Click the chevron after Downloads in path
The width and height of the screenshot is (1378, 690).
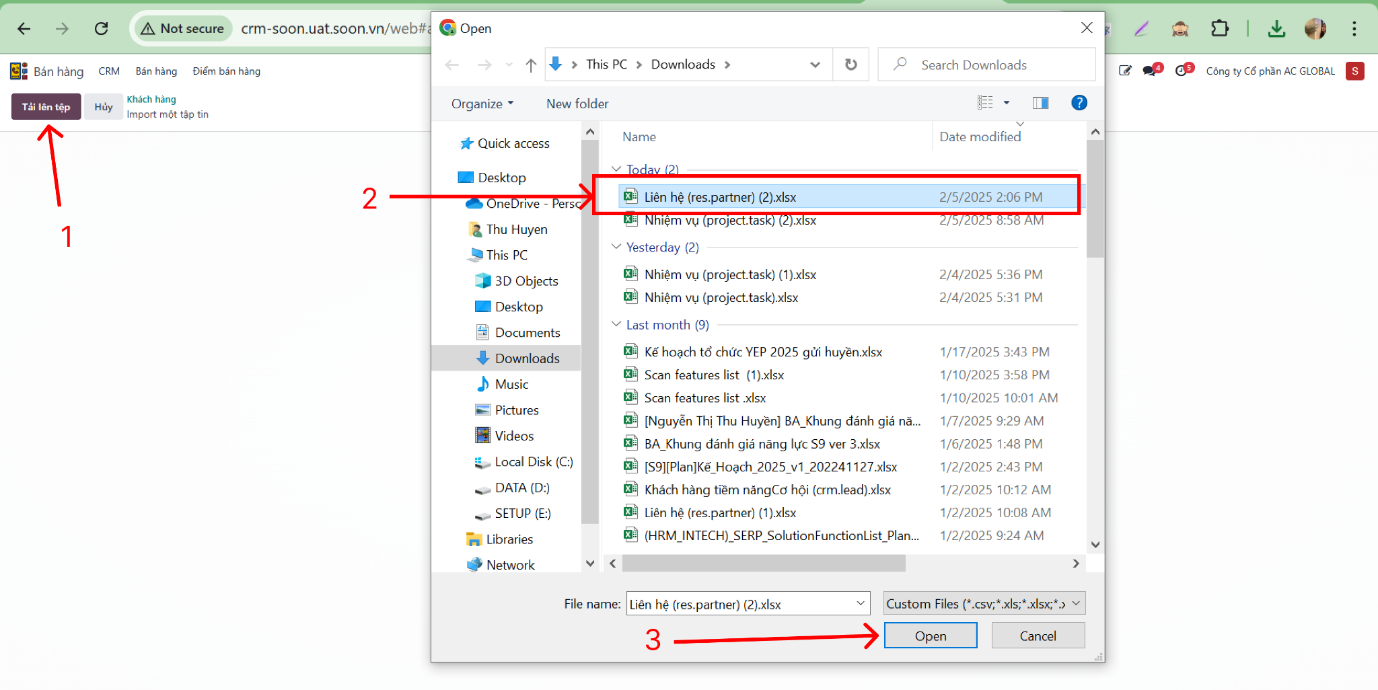point(727,65)
